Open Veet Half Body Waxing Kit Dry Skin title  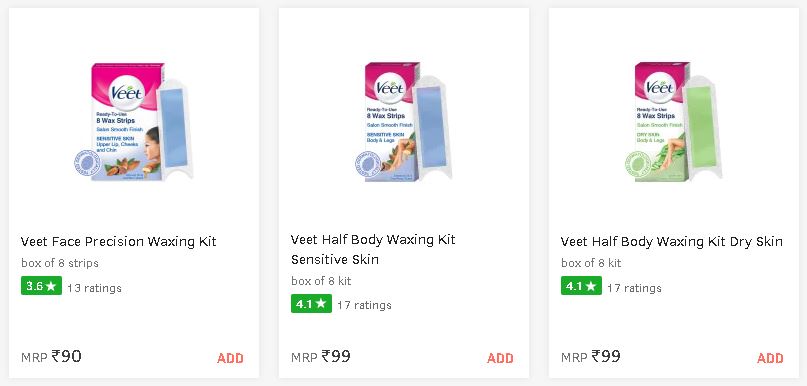pos(672,242)
